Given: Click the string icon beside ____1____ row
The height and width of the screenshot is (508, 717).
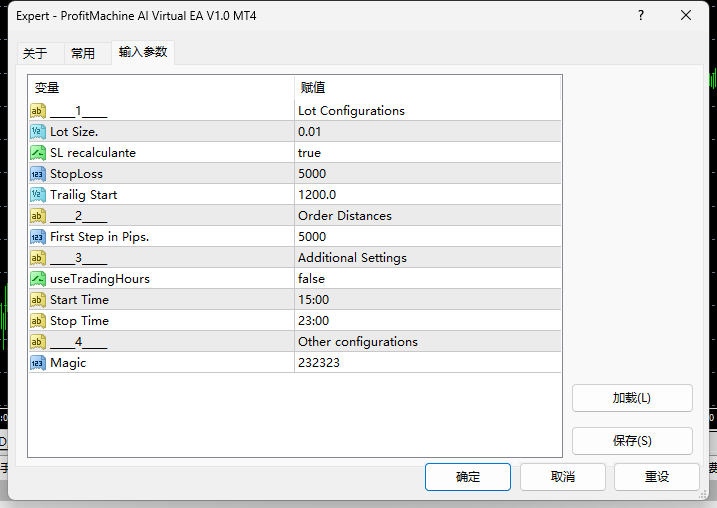Looking at the screenshot, I should 37,111.
